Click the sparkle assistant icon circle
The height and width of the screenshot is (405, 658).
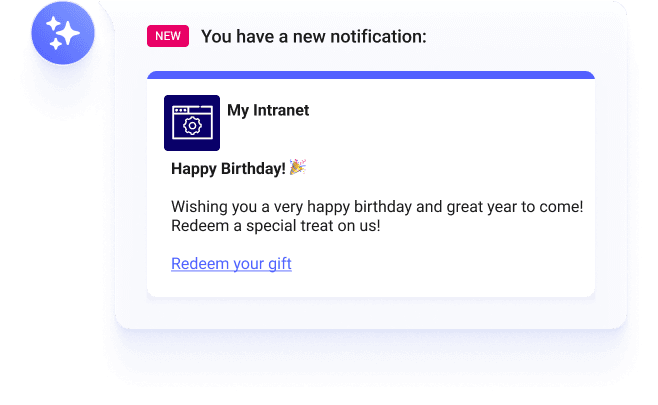coord(63,33)
